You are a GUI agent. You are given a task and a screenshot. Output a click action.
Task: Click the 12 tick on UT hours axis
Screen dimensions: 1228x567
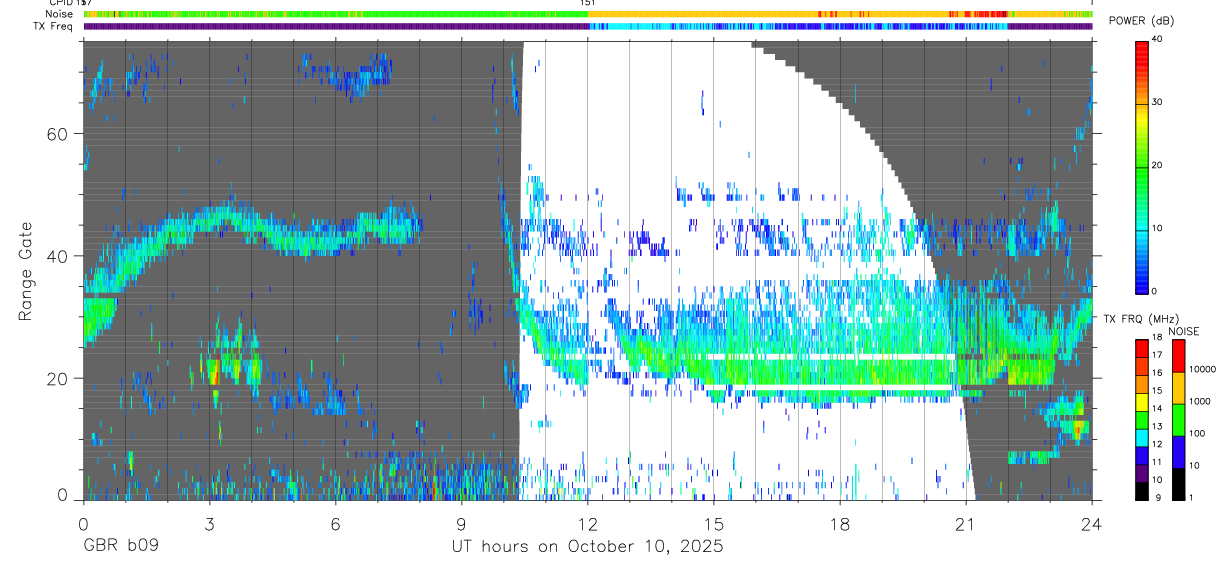[587, 523]
